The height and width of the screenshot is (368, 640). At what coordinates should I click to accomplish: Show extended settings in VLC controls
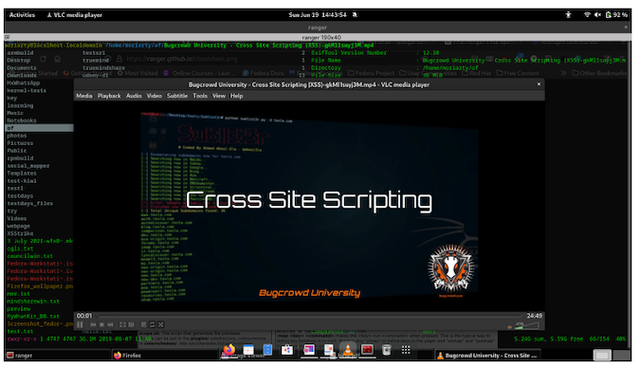(x=131, y=325)
